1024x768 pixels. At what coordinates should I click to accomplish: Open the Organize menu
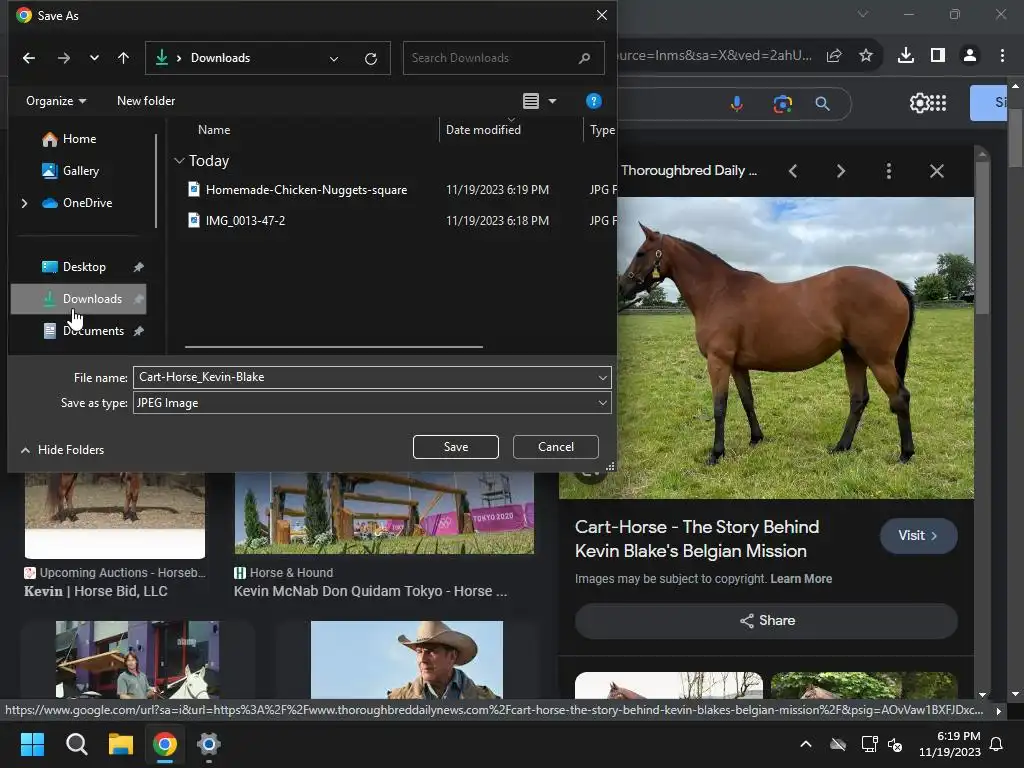click(x=56, y=101)
